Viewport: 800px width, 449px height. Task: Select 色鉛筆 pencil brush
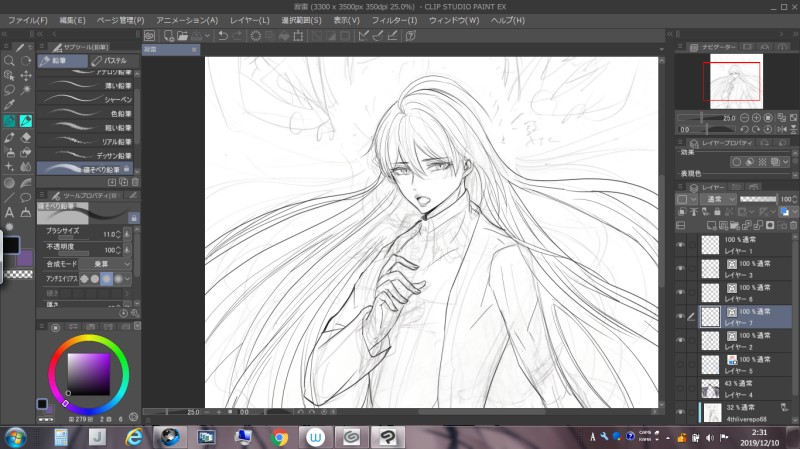click(85, 113)
